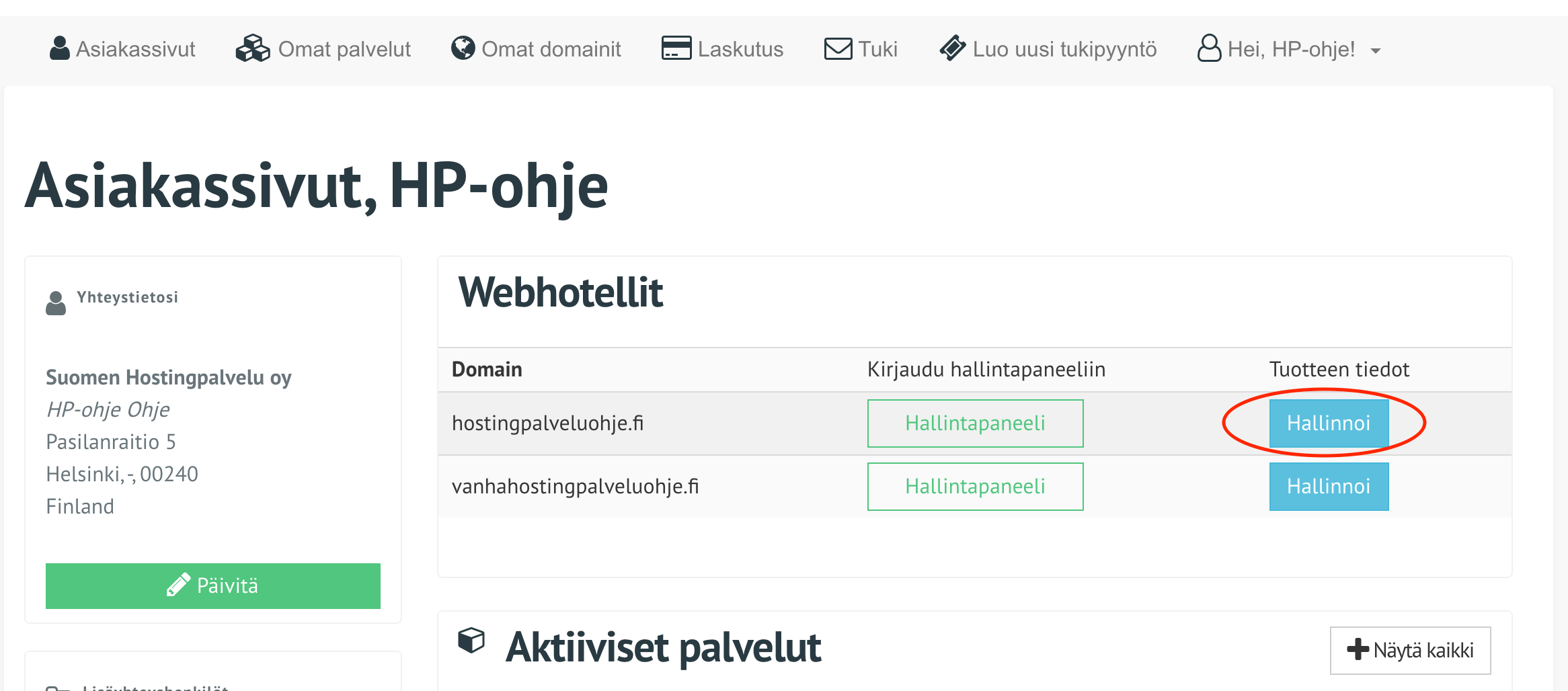Image resolution: width=1568 pixels, height=691 pixels.
Task: Select the Luo uusi tukipyyntö link
Action: pos(1064,49)
